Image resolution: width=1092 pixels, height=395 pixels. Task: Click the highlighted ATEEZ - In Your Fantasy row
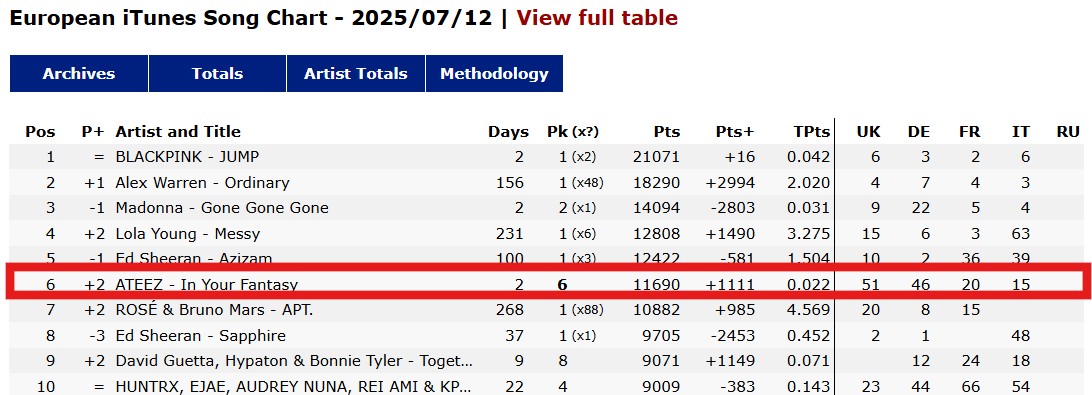pos(546,282)
